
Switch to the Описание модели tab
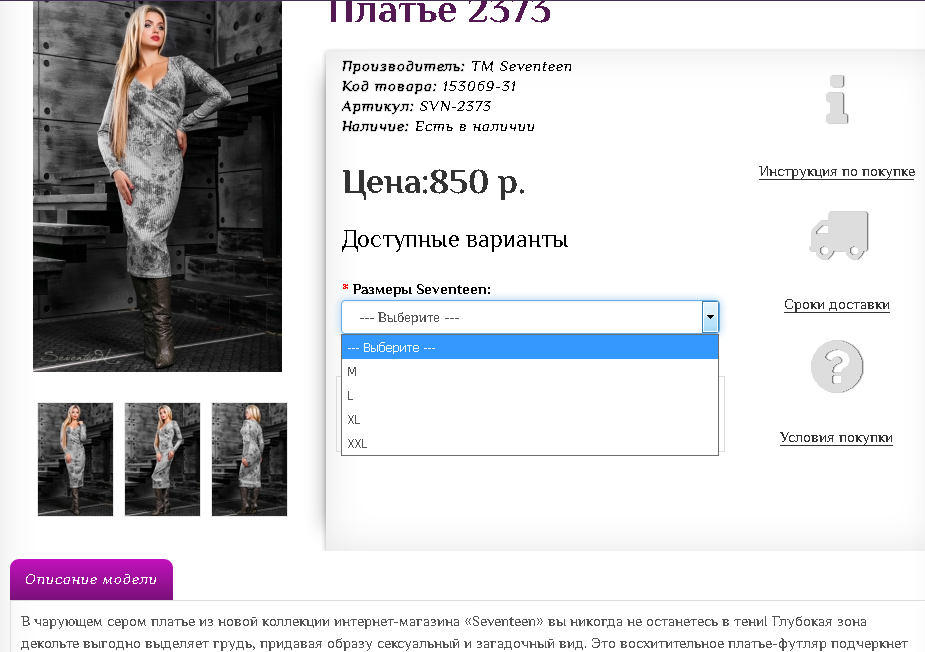click(x=91, y=580)
